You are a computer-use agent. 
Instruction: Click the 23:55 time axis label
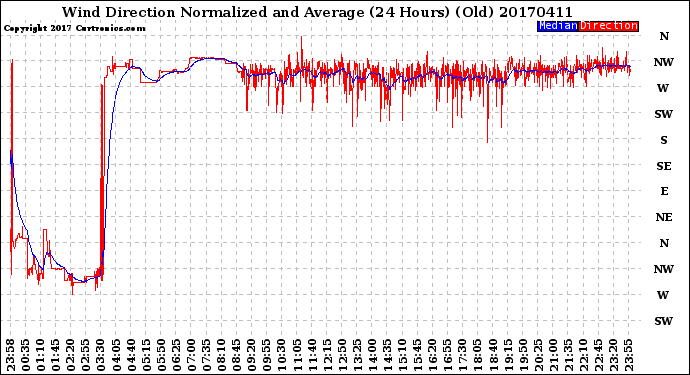pyautogui.click(x=627, y=355)
